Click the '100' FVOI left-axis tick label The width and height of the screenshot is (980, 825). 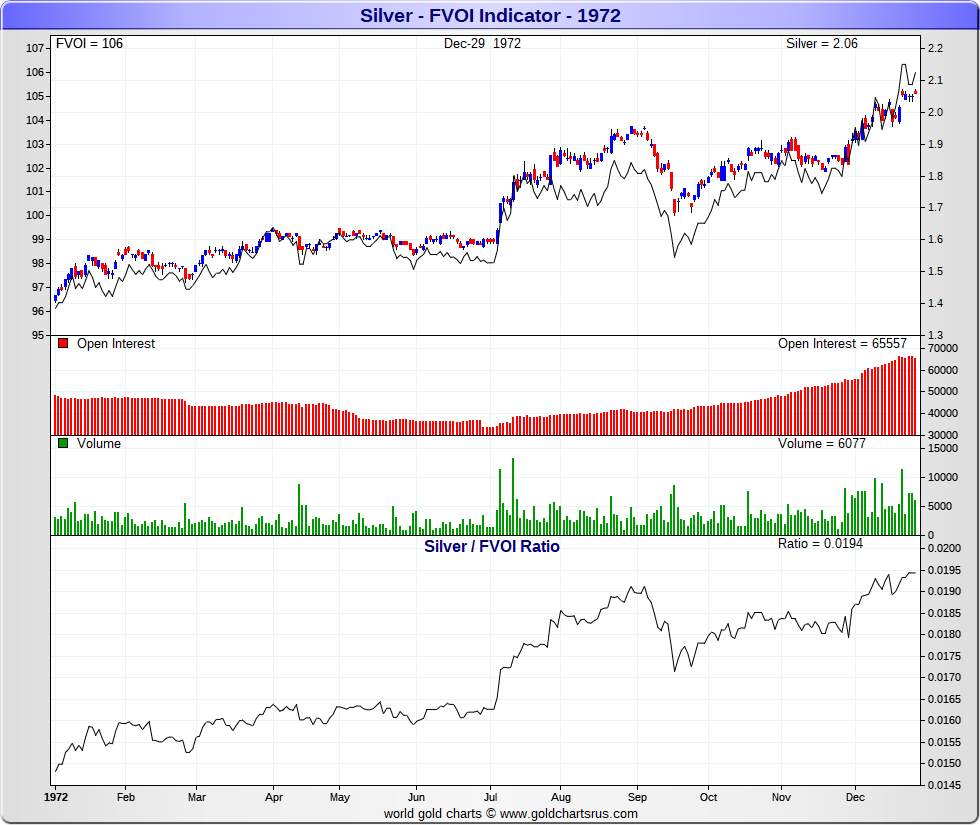tap(35, 216)
